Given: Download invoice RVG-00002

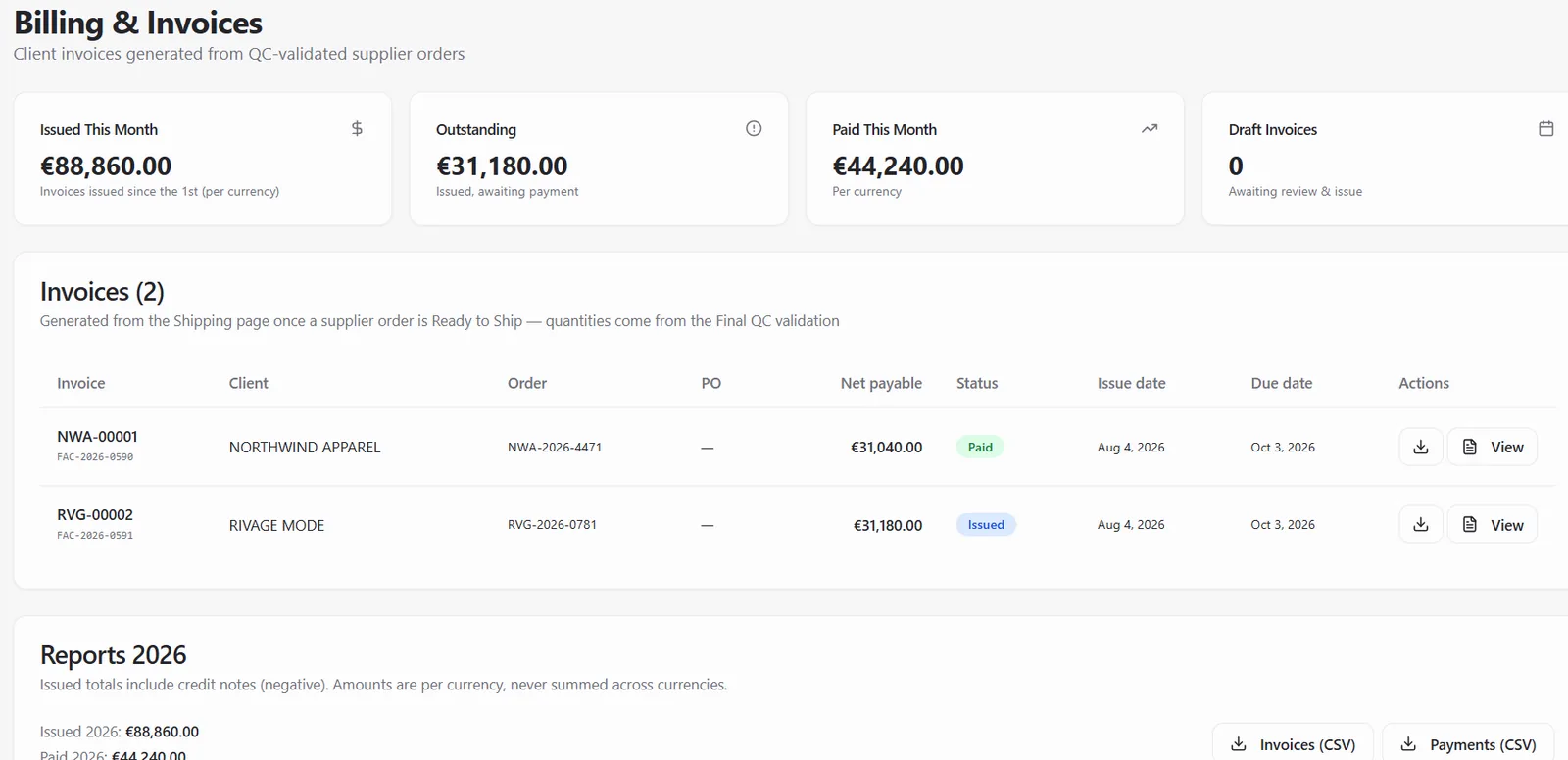Looking at the screenshot, I should (x=1421, y=525).
